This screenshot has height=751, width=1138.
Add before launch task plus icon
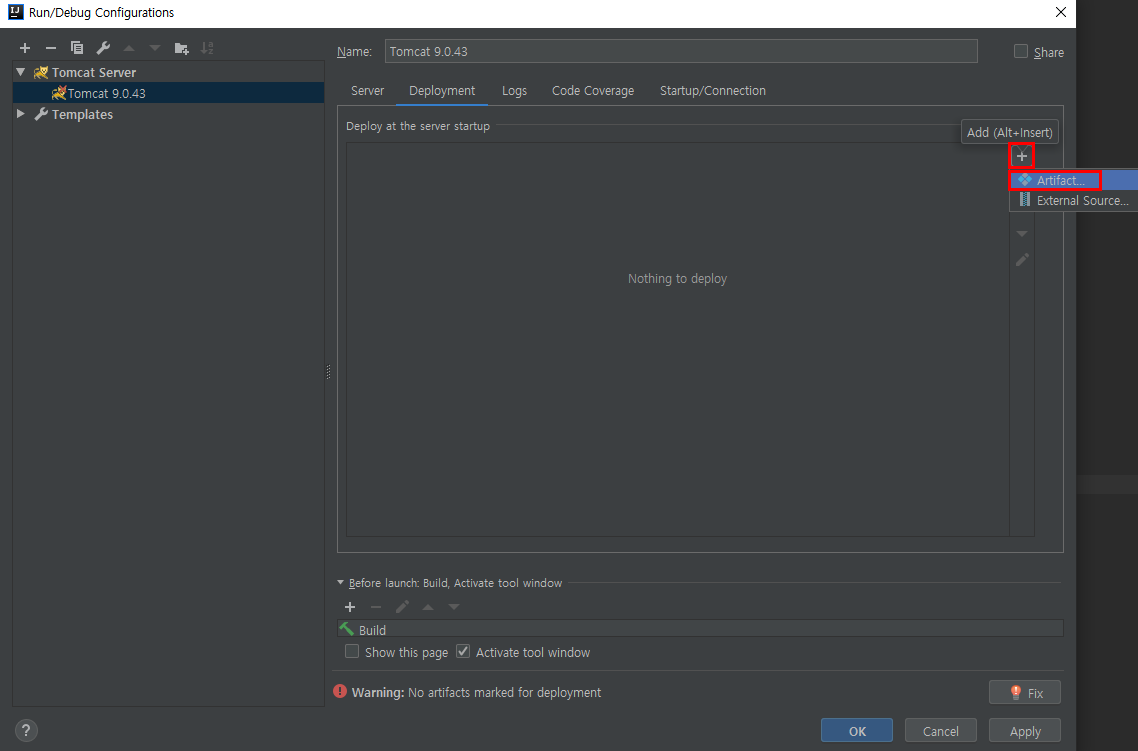[350, 607]
